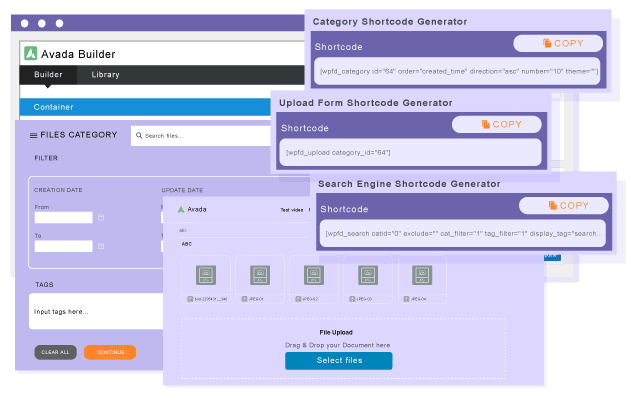Switch to the Builder tab
The image size is (630, 396).
pos(48,75)
